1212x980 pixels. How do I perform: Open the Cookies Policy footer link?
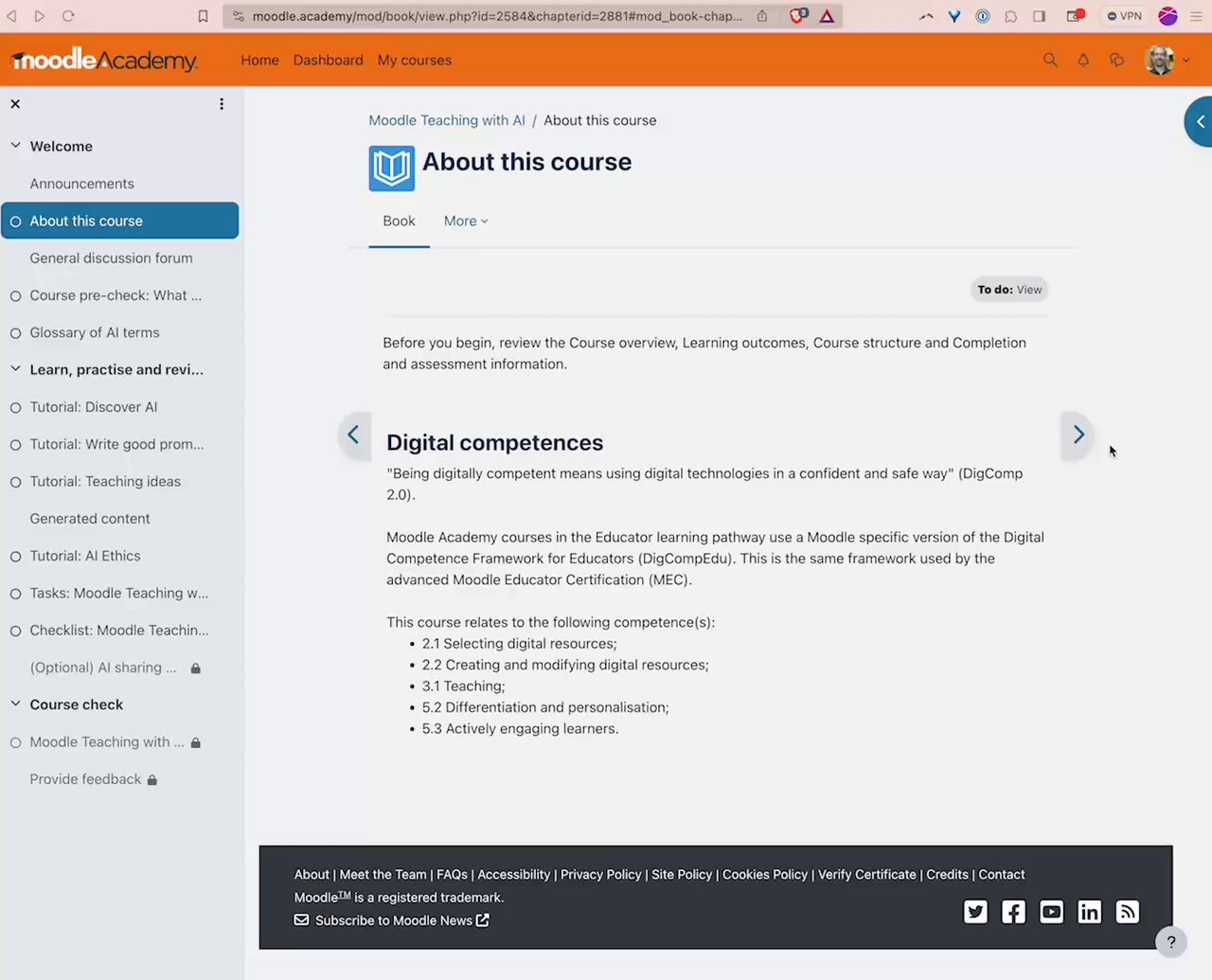coord(764,875)
